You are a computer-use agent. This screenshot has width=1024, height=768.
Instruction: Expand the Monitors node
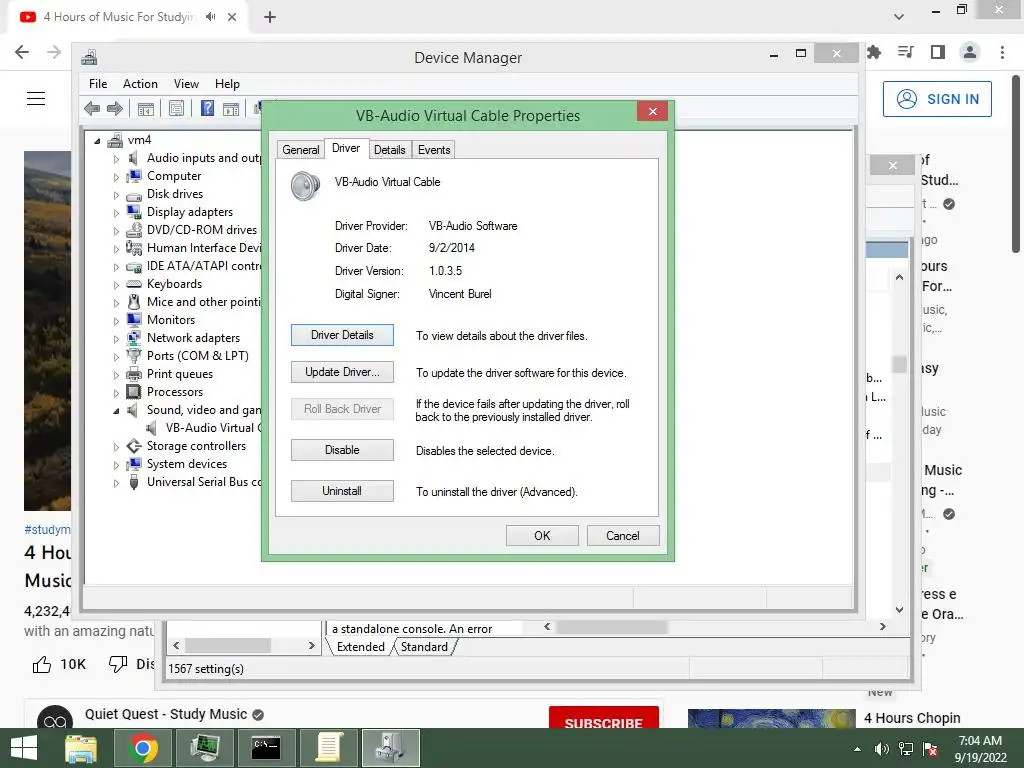click(x=116, y=321)
